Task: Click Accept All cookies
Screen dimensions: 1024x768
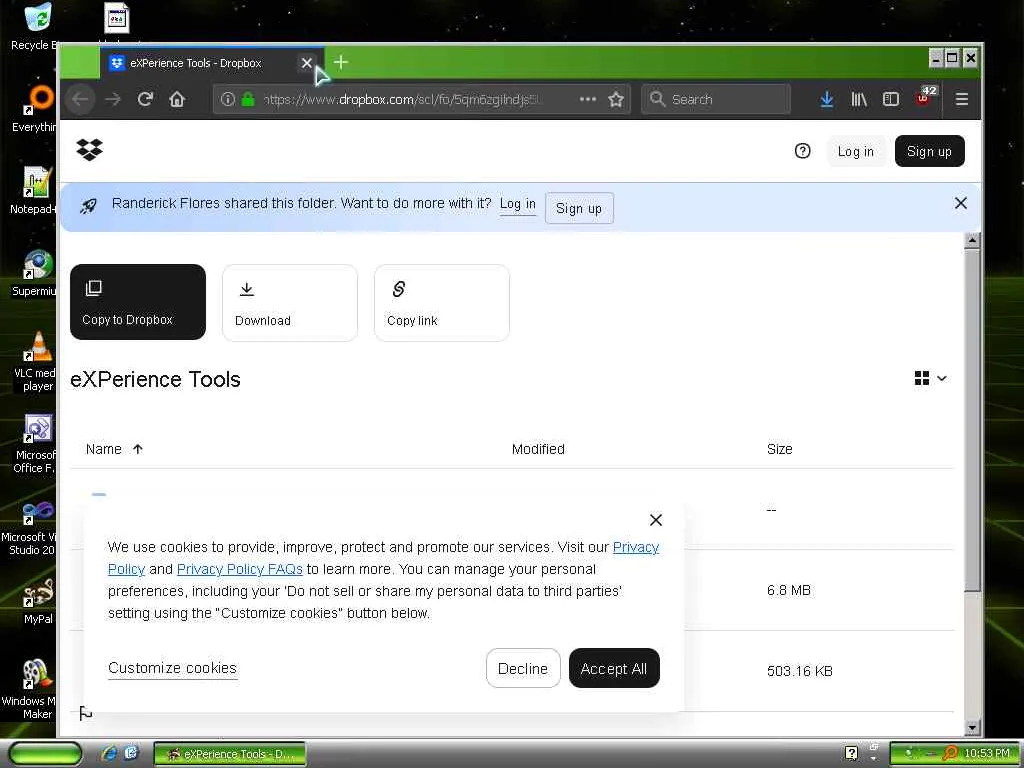Action: (614, 668)
